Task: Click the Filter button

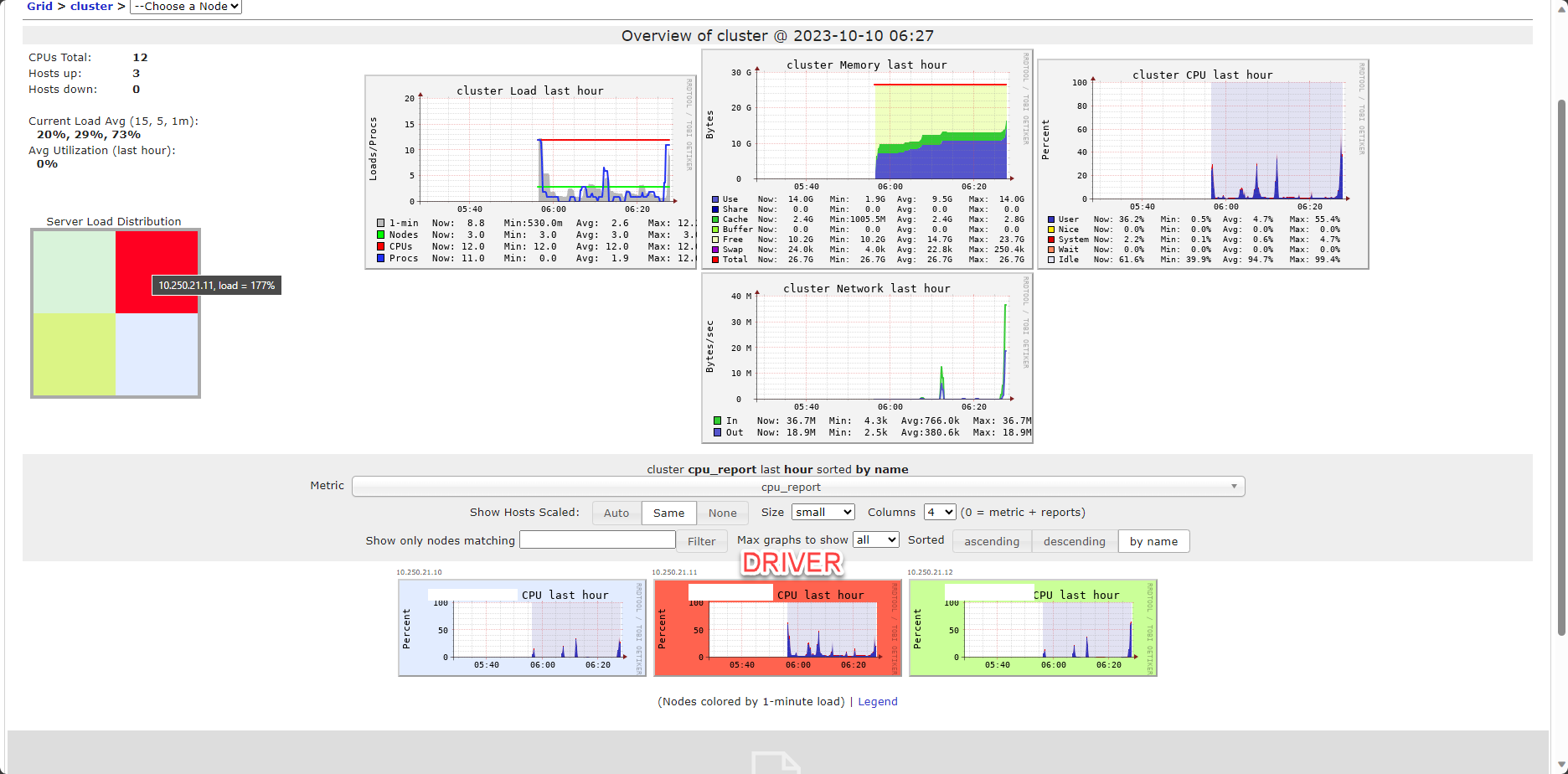Action: point(701,540)
